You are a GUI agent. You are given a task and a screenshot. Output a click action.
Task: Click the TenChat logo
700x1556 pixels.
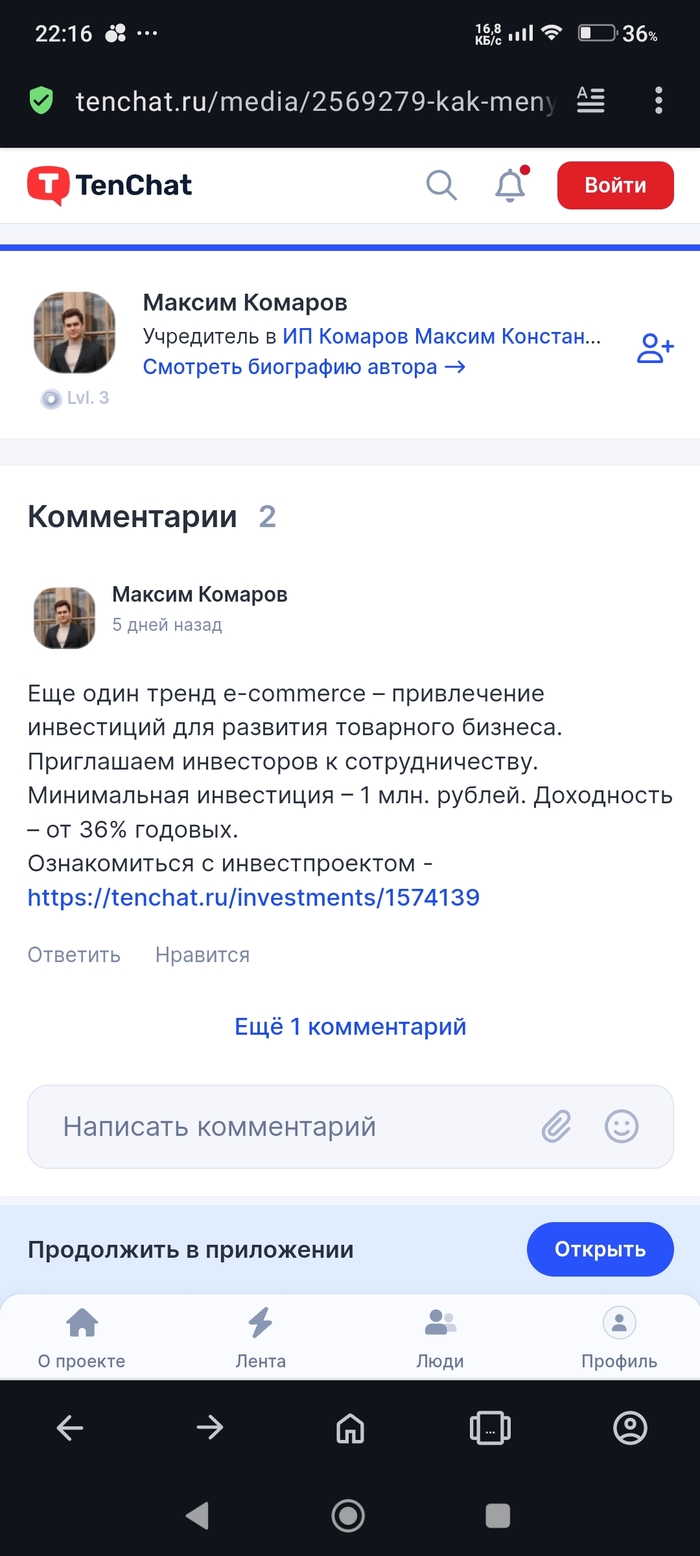[110, 185]
